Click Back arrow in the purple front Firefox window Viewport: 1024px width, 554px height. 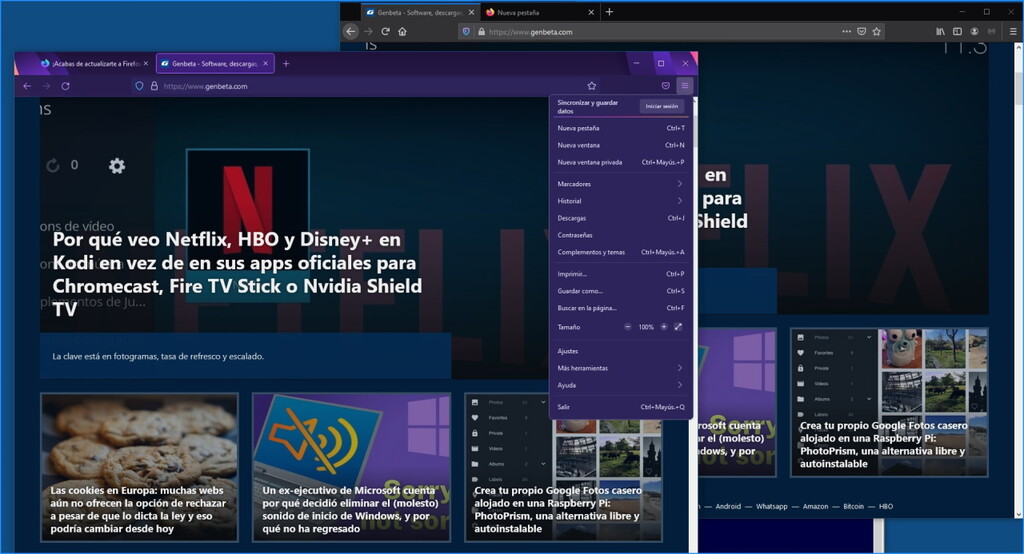coord(27,86)
